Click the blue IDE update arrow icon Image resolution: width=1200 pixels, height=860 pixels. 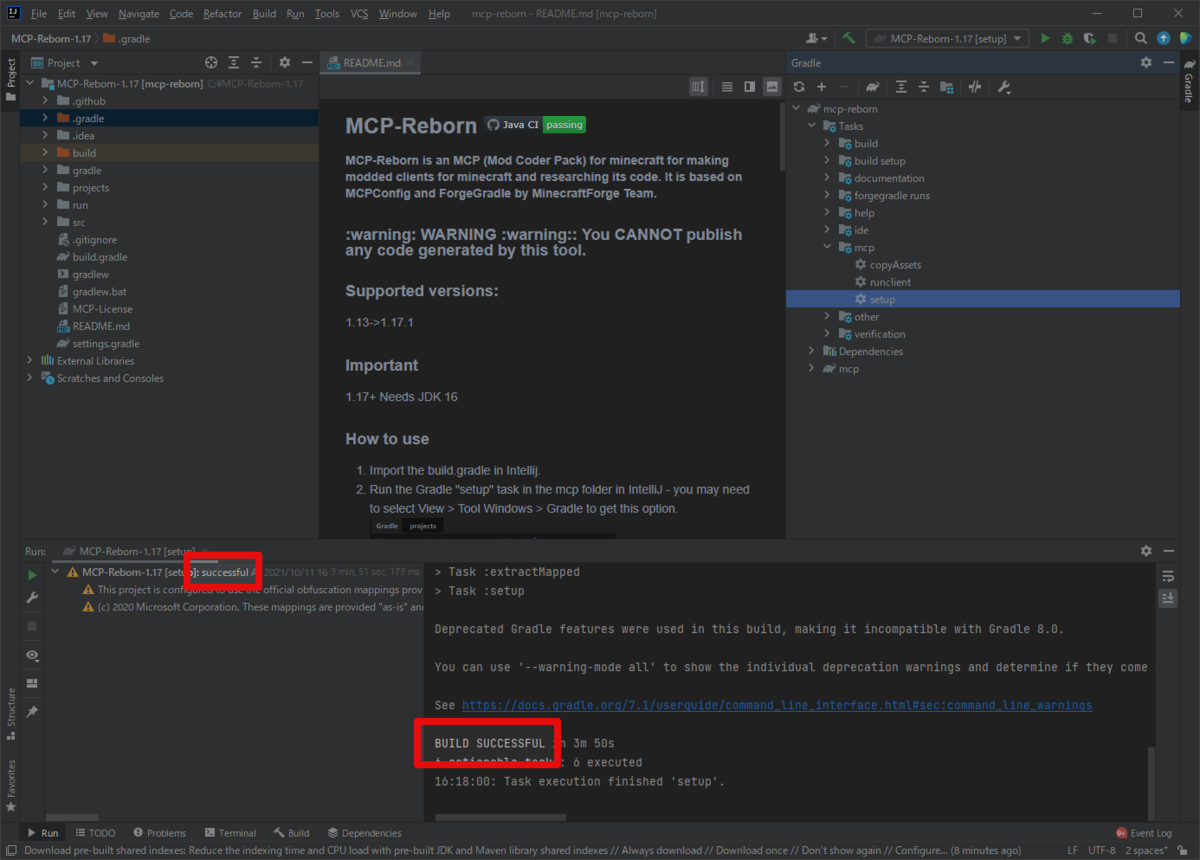point(1163,38)
